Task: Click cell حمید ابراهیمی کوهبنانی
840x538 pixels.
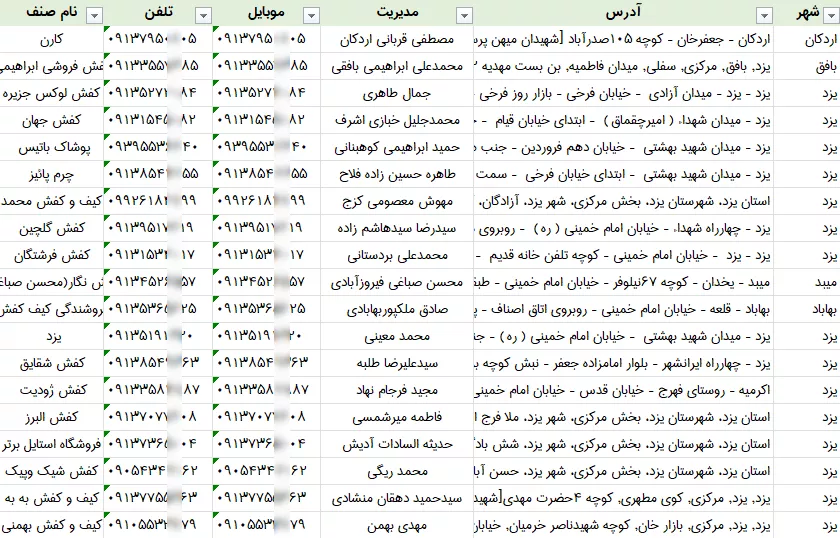Action: pyautogui.click(x=397, y=147)
